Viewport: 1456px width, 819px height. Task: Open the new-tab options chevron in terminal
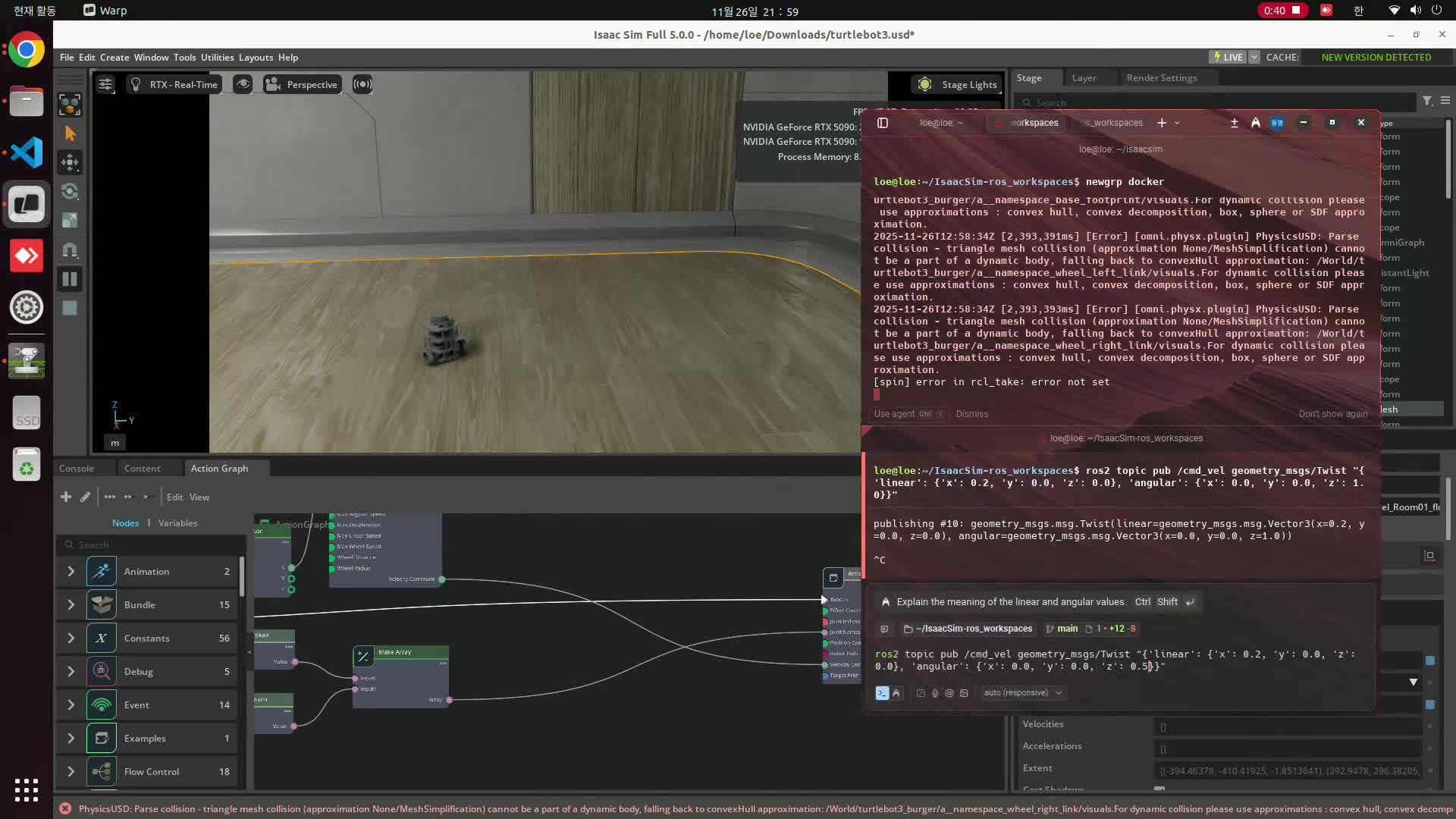click(1177, 123)
